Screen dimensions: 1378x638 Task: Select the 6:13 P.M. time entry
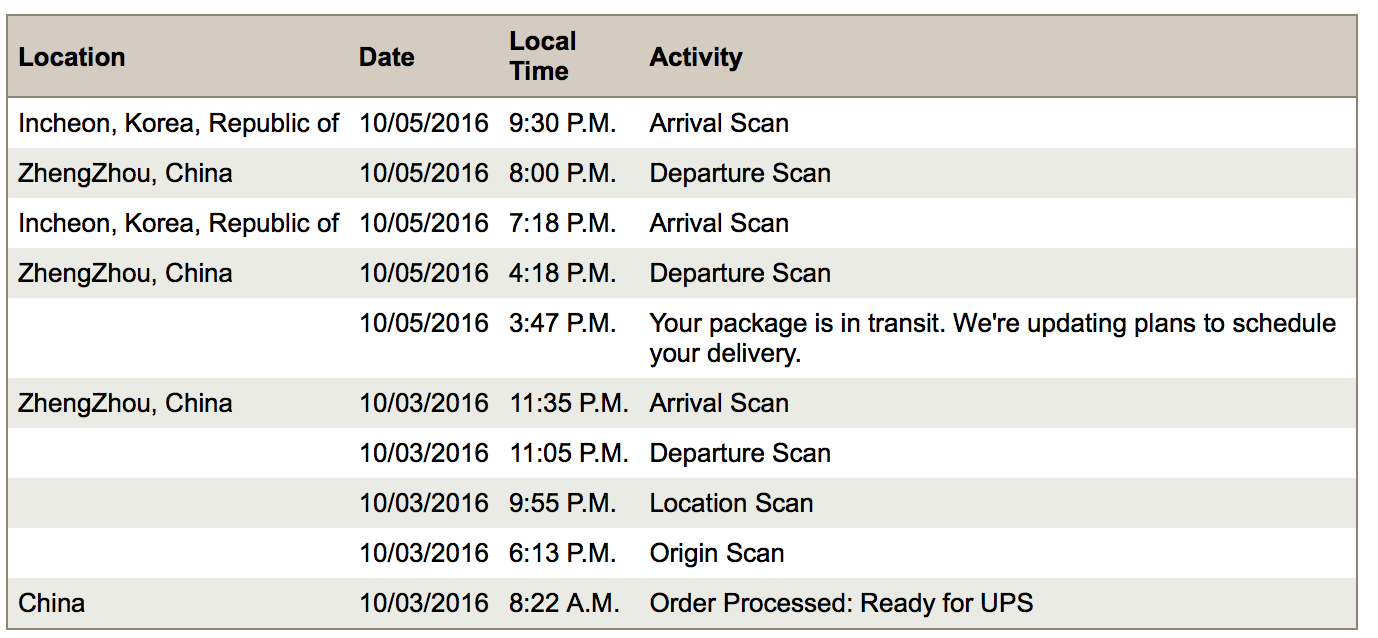[562, 553]
